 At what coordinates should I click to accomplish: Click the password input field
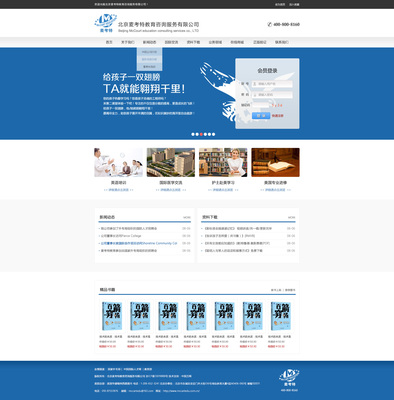(272, 95)
